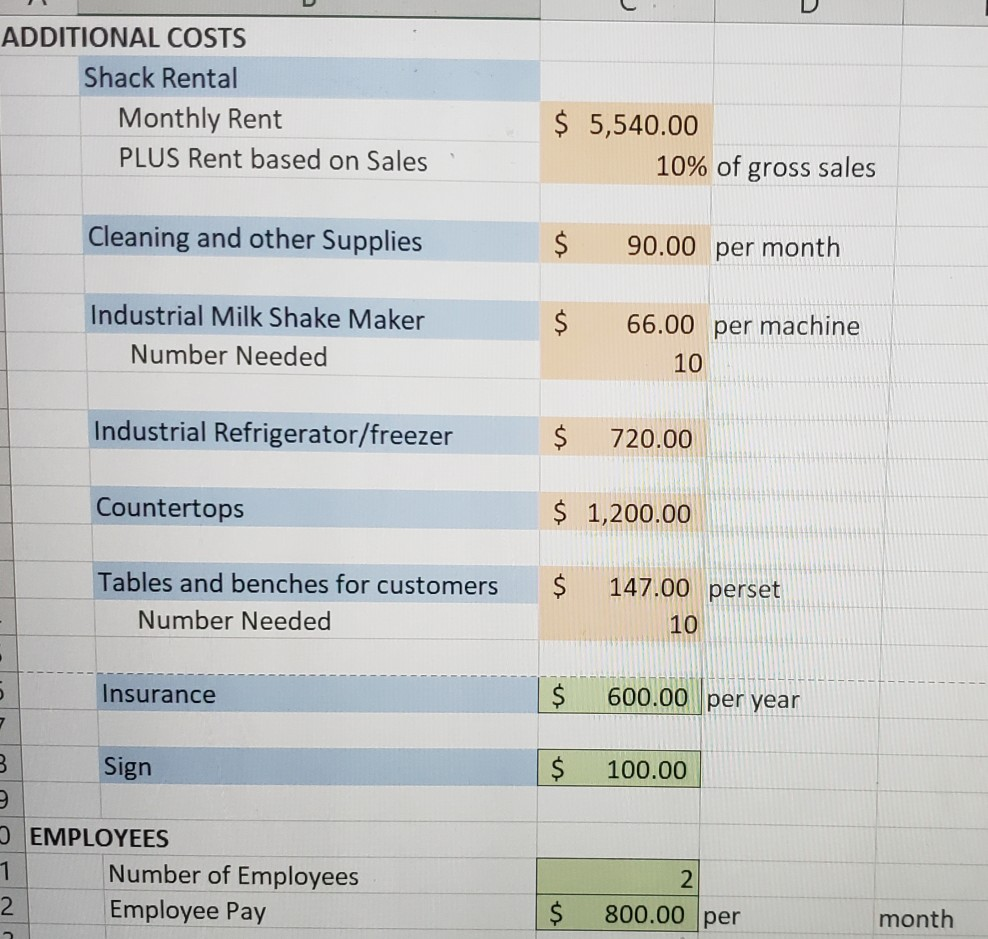The height and width of the screenshot is (939, 988).
Task: Select column header B
Action: (x=310, y=8)
